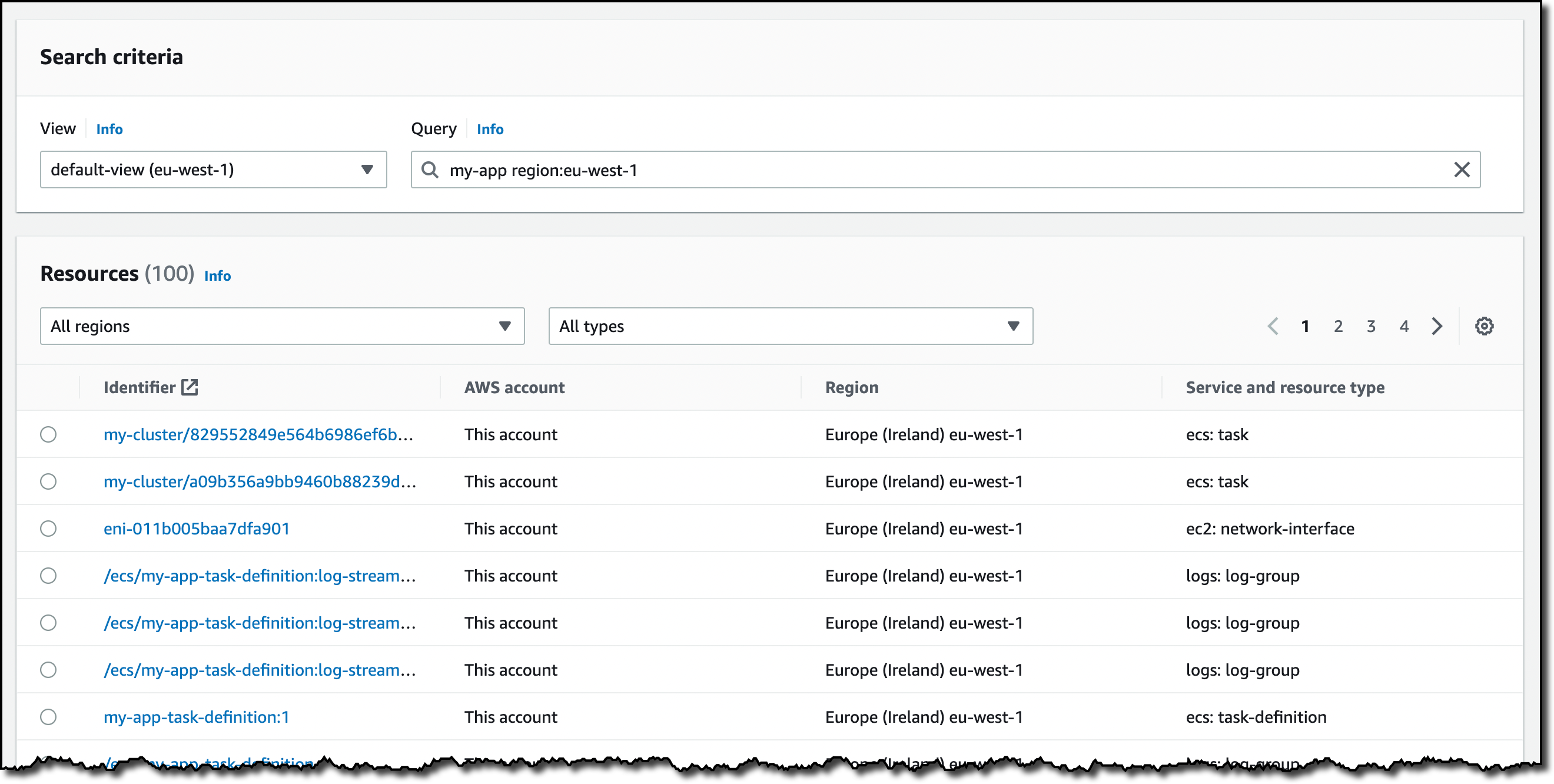Click the search magnifier icon in Query
The image size is (1554, 784).
coord(430,170)
